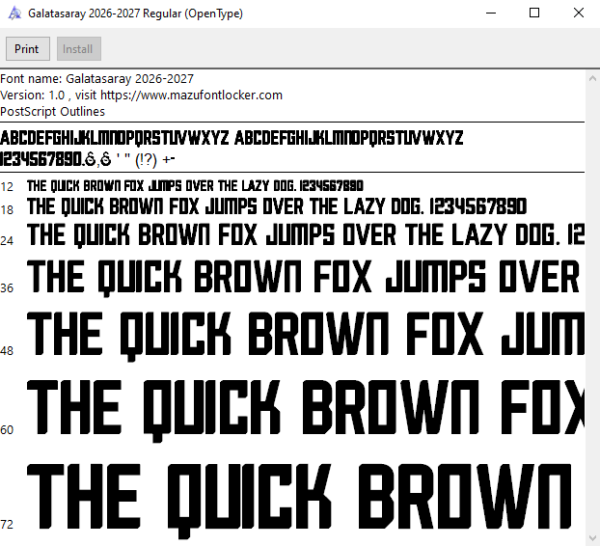Click the 60-point pangram sample text

pyautogui.click(x=306, y=410)
